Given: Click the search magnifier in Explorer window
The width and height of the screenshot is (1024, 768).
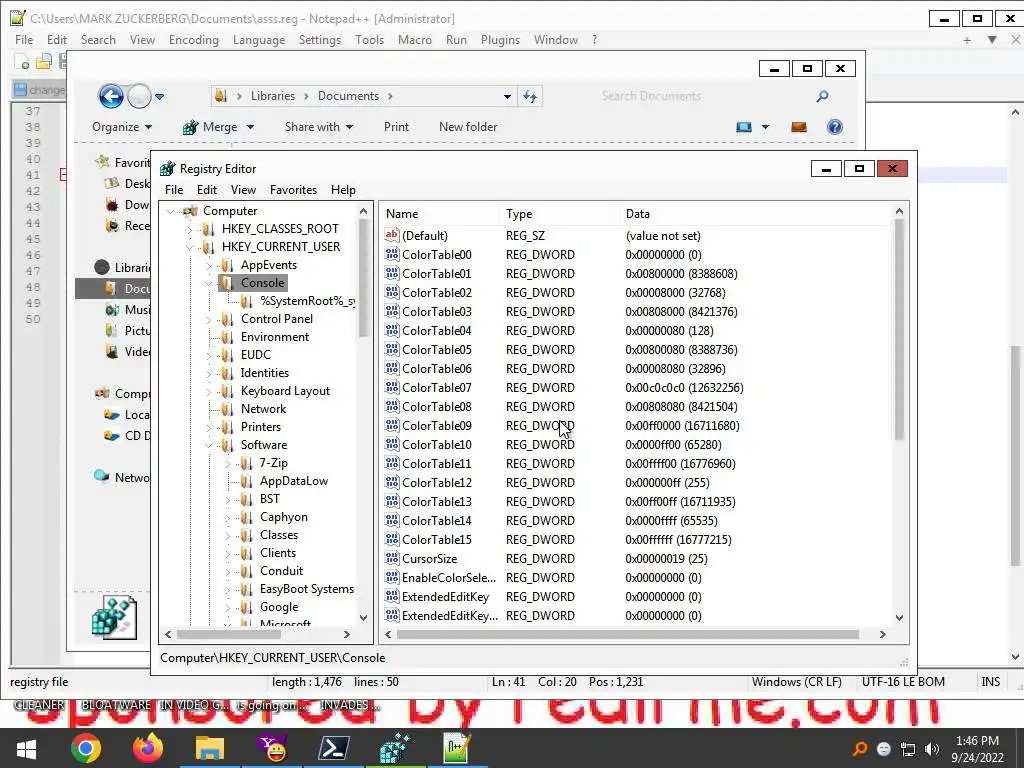Looking at the screenshot, I should tap(822, 97).
